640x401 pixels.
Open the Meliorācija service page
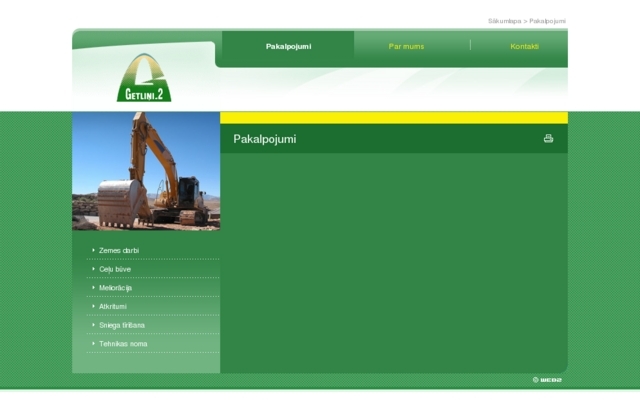click(x=116, y=288)
